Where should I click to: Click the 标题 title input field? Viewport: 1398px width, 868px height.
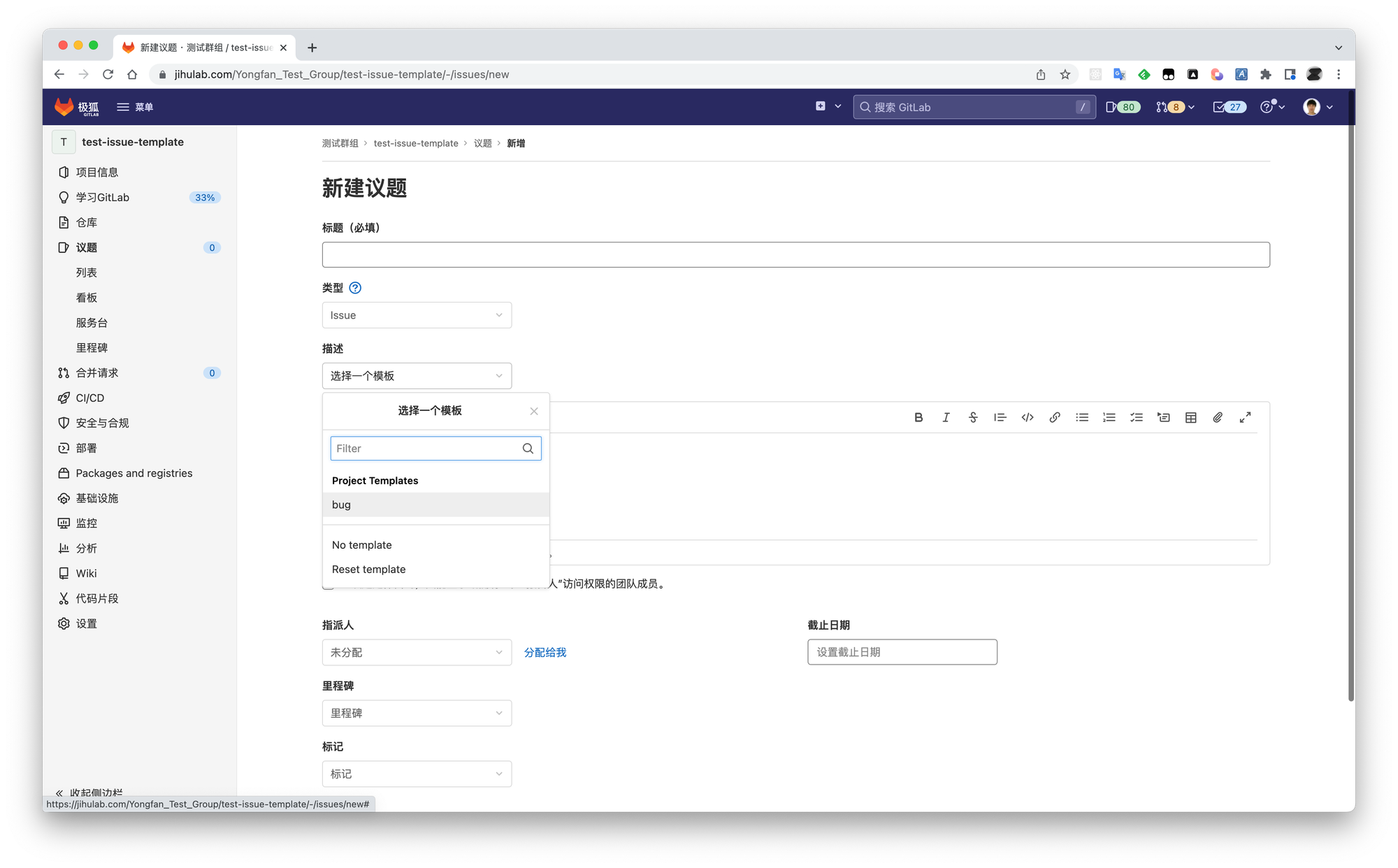point(795,254)
